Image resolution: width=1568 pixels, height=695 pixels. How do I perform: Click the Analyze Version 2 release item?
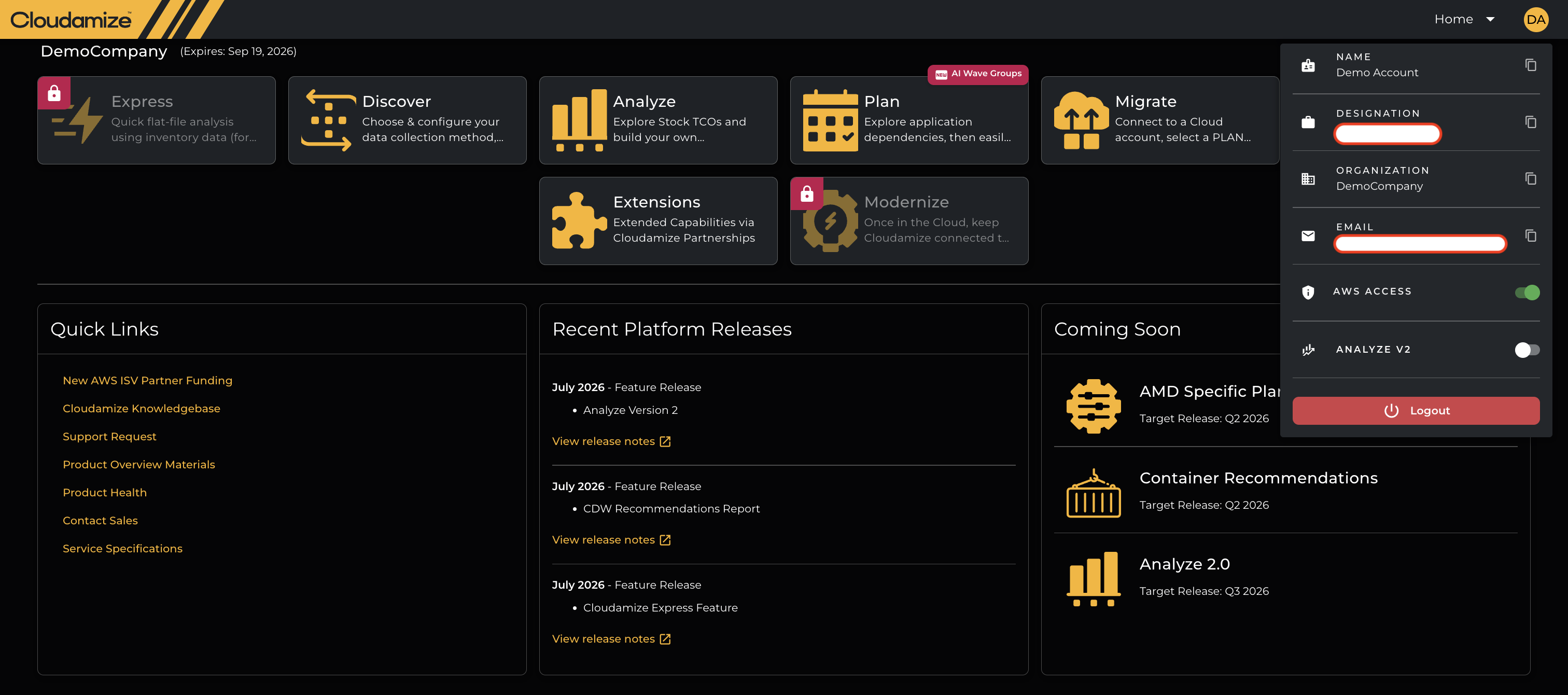(630, 411)
